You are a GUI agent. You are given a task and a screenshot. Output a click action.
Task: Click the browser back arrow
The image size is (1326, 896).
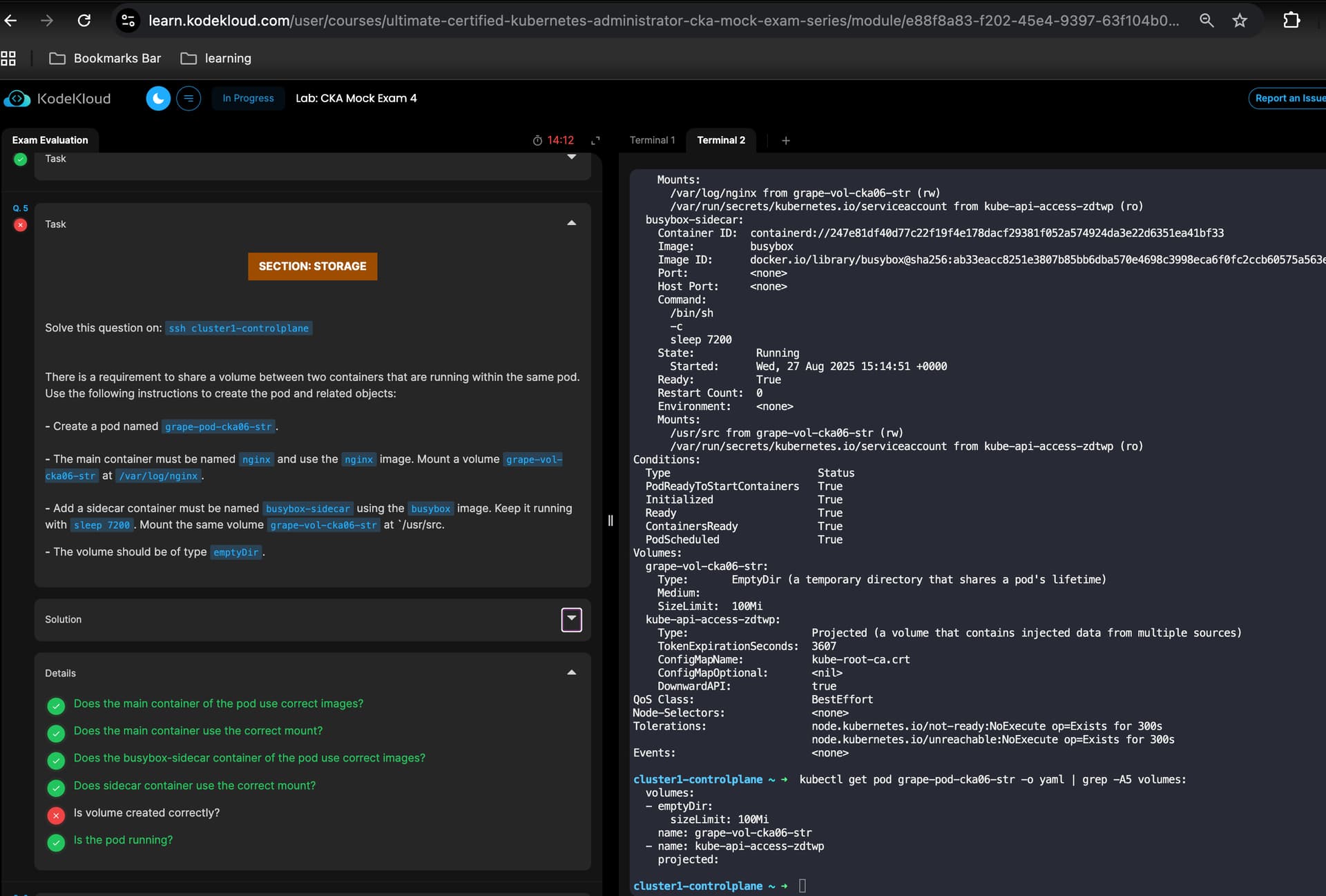click(10, 21)
